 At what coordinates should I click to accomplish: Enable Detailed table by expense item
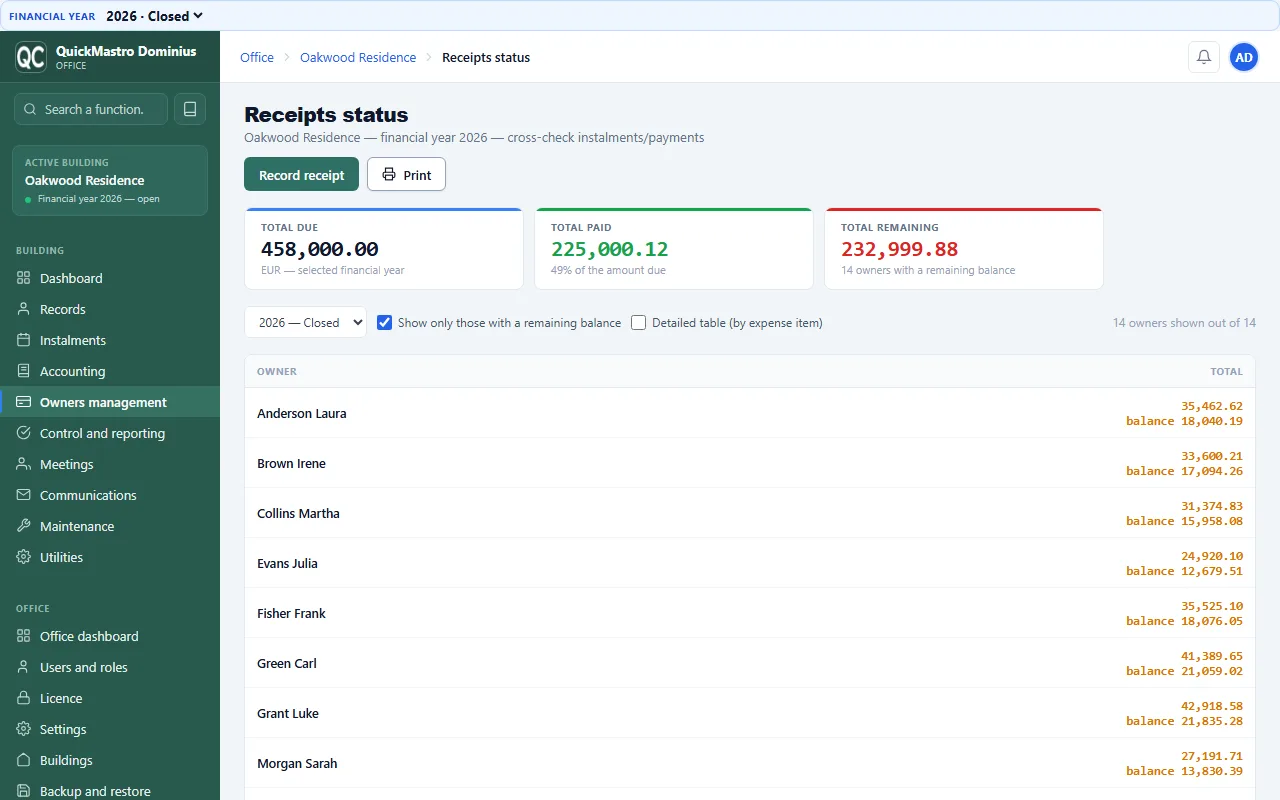pyautogui.click(x=638, y=323)
